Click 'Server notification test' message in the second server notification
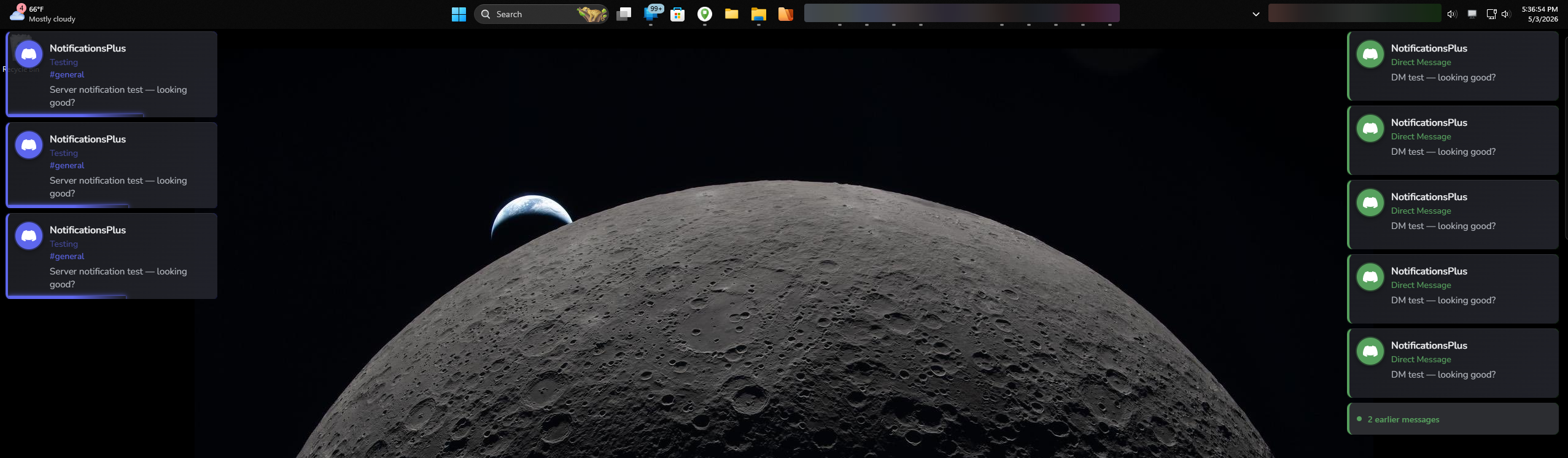This screenshot has width=1568, height=458. [118, 187]
